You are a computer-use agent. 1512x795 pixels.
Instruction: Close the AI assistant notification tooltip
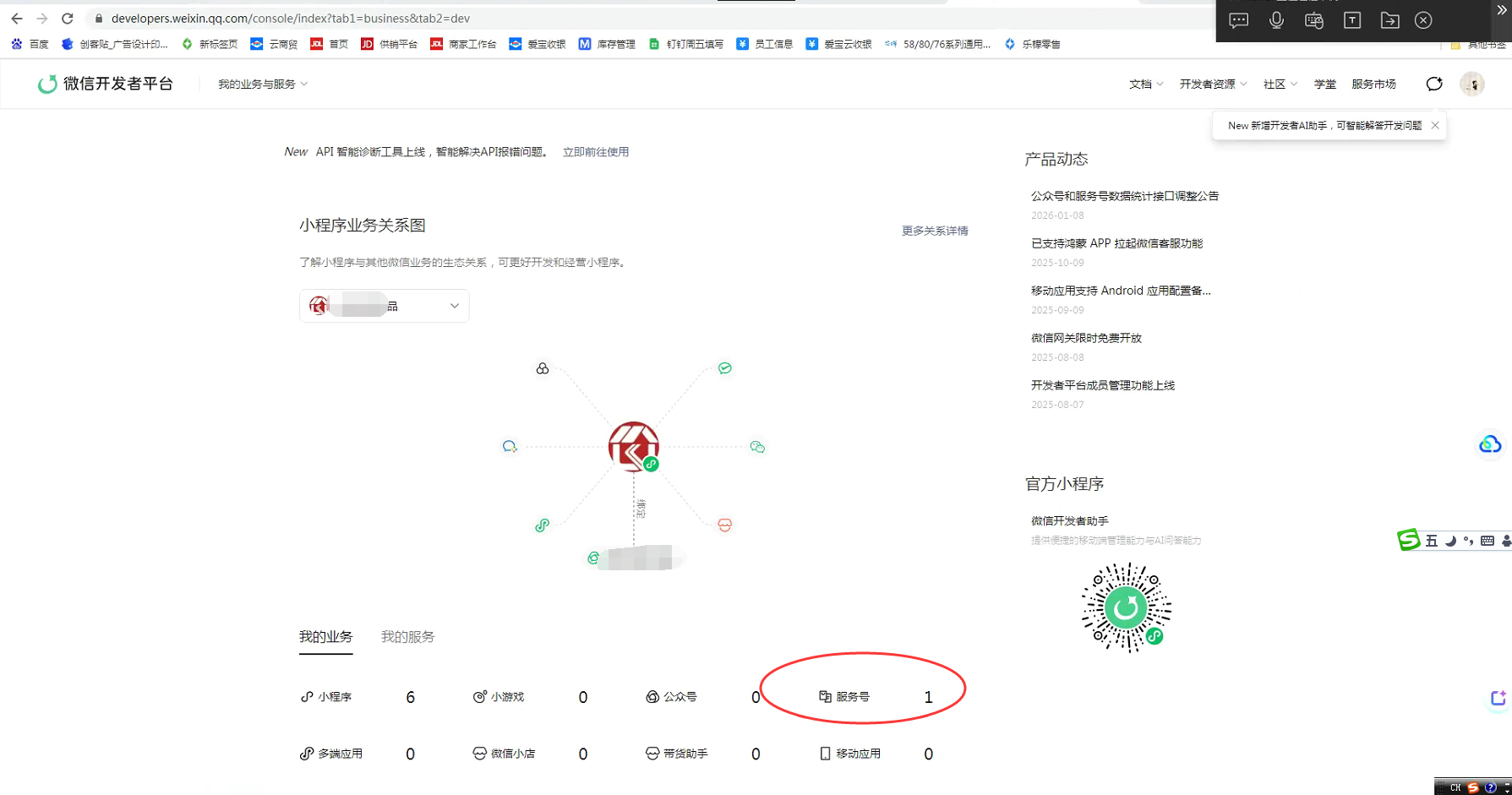pos(1435,125)
